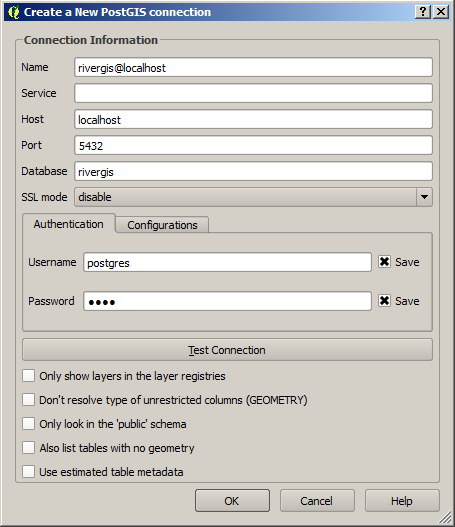Close the PostGIS connection dialog

pos(441,12)
